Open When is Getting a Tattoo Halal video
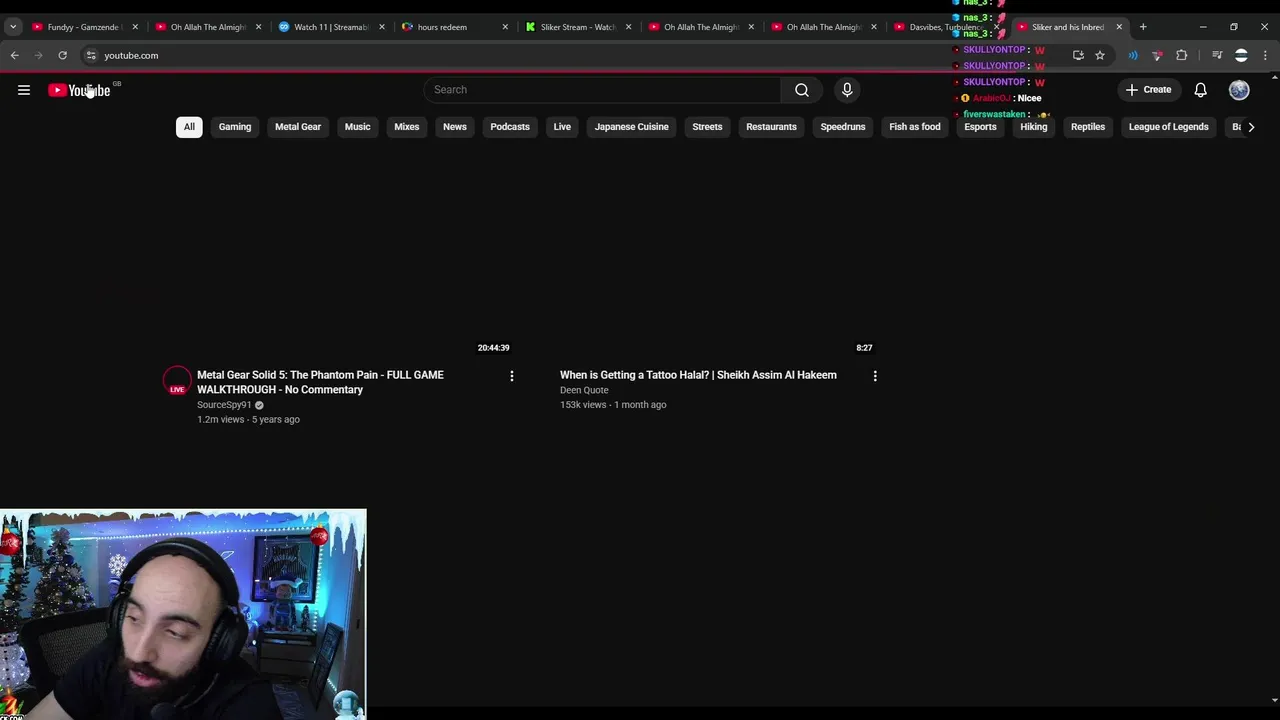The height and width of the screenshot is (720, 1280). point(698,375)
